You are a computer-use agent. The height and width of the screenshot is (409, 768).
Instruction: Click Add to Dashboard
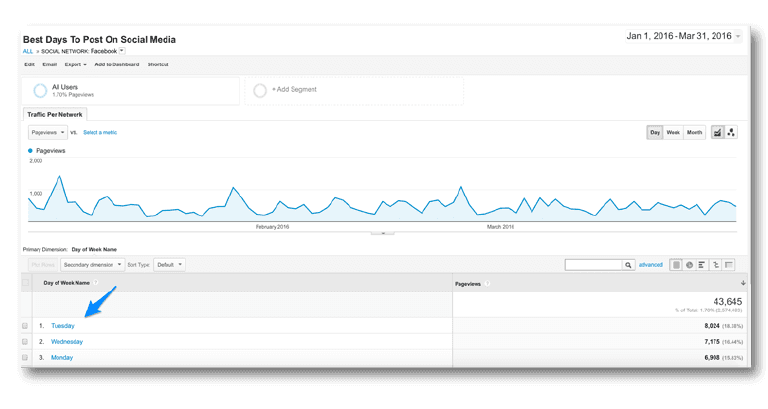(117, 64)
